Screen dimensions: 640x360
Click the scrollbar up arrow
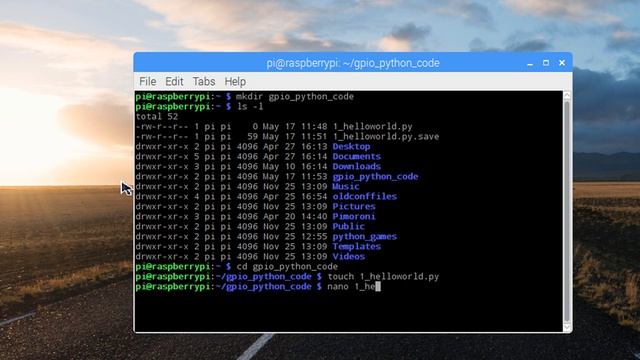(567, 96)
